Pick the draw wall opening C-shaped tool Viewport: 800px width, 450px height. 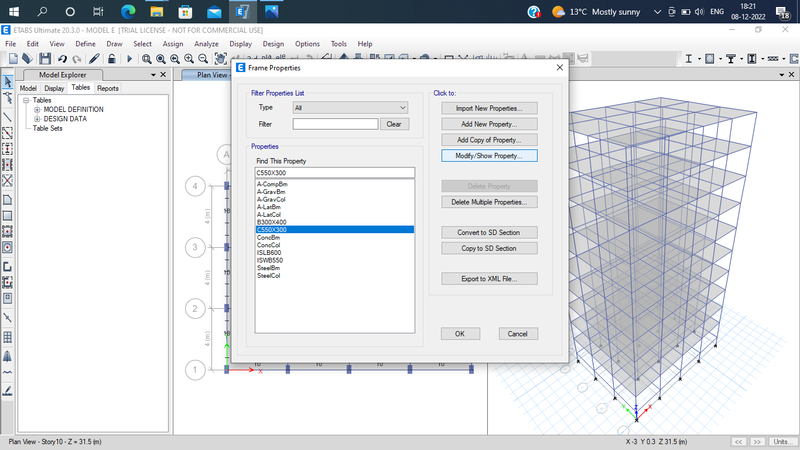point(8,266)
